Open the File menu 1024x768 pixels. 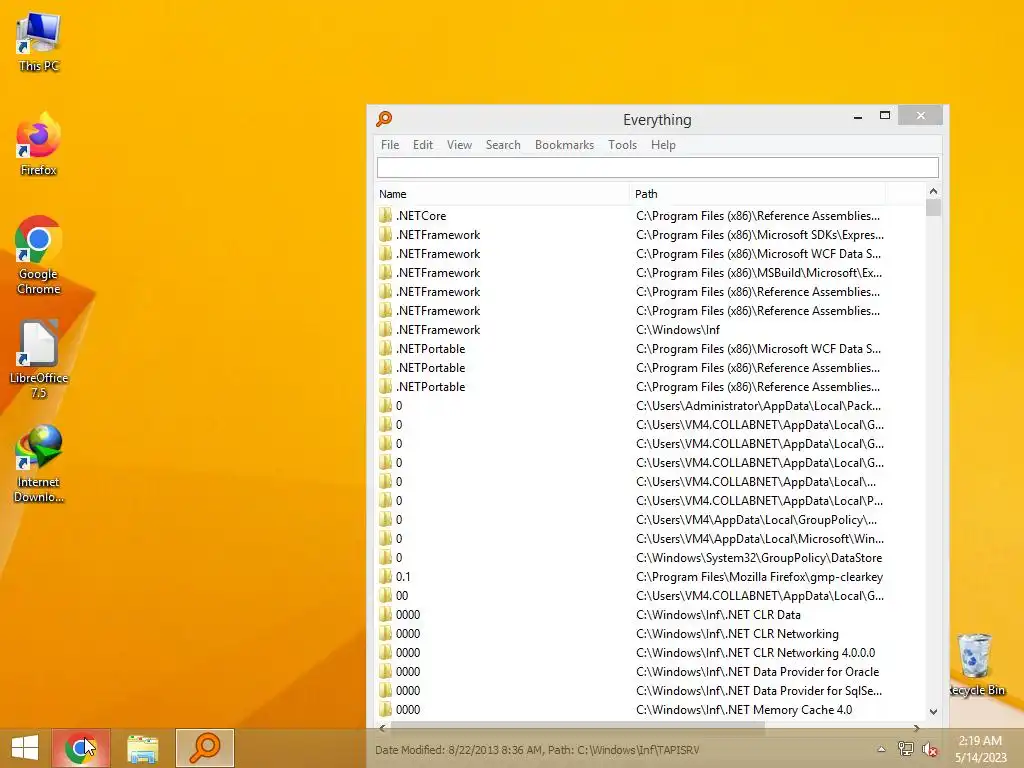click(390, 145)
